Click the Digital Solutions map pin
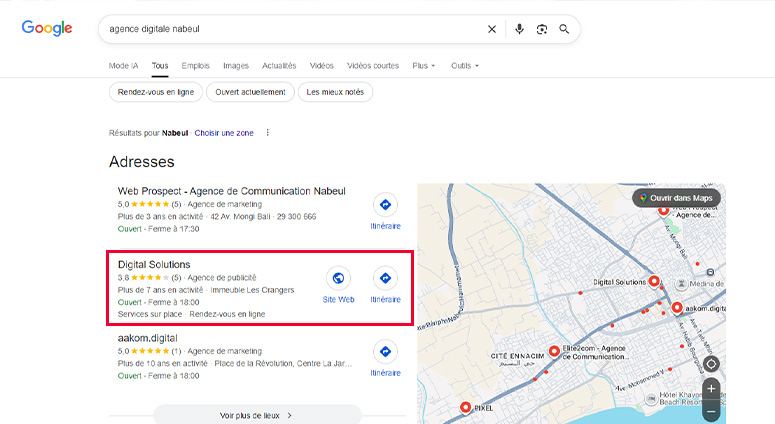This screenshot has height=424, width=775. point(654,281)
